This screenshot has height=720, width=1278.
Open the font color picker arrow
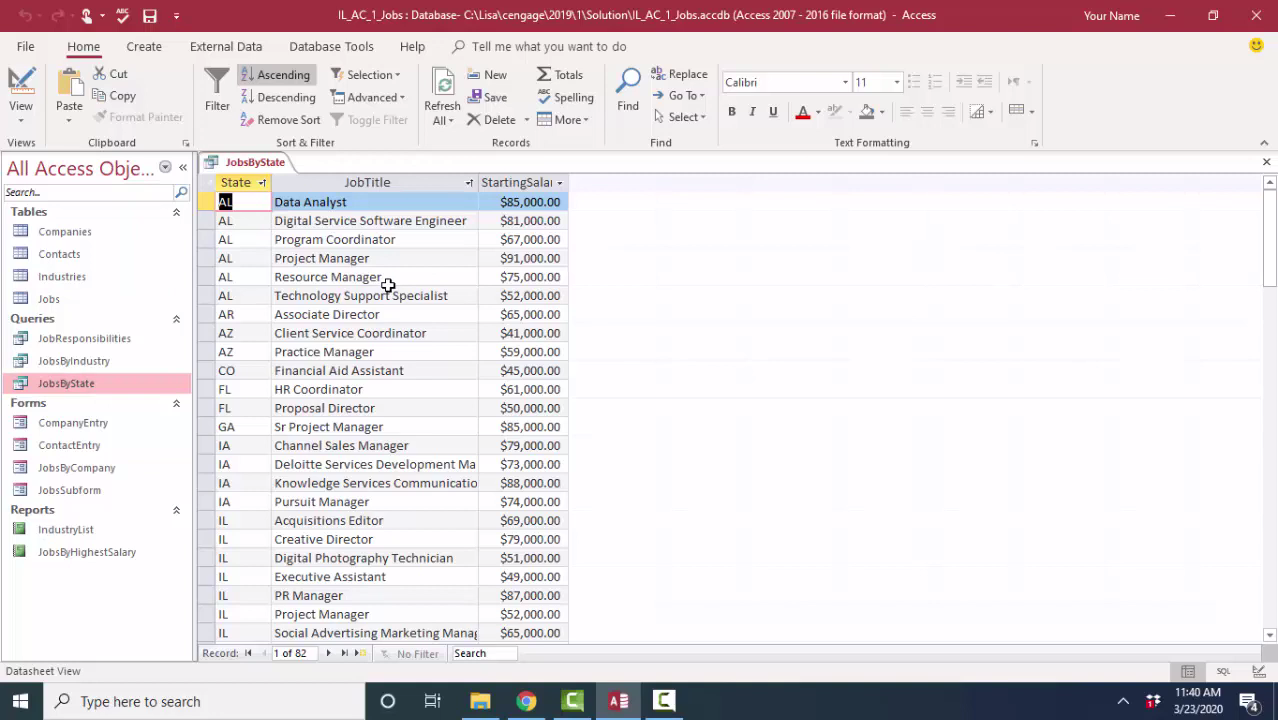tap(818, 112)
